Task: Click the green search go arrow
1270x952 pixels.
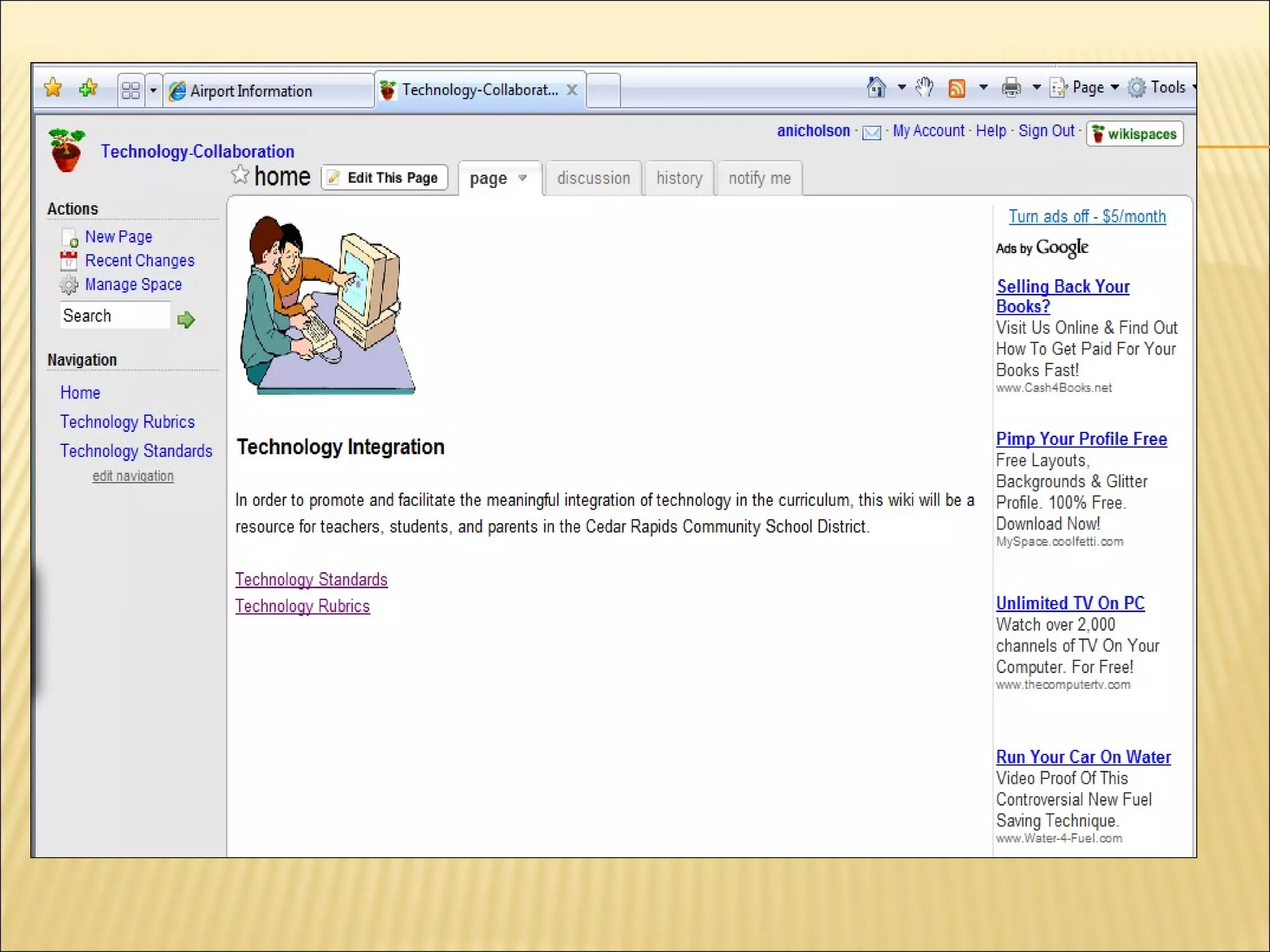Action: coord(186,319)
